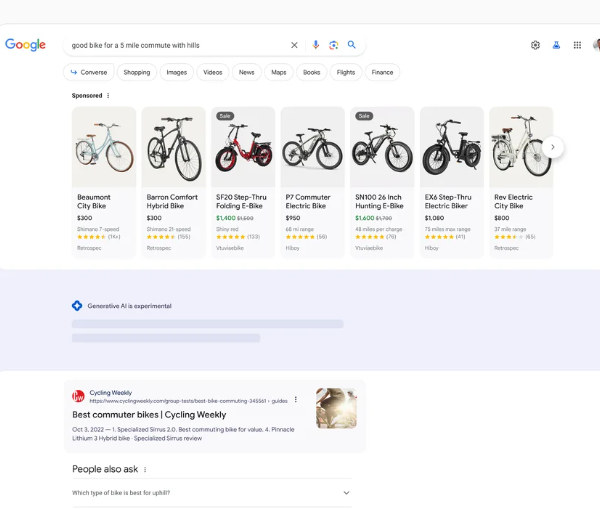
Task: Click P7 Commuter Electric Bike title
Action: click(x=308, y=202)
